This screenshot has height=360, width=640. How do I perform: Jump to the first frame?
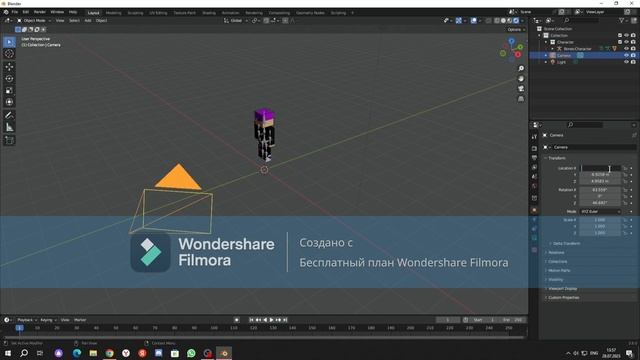[x=251, y=320]
